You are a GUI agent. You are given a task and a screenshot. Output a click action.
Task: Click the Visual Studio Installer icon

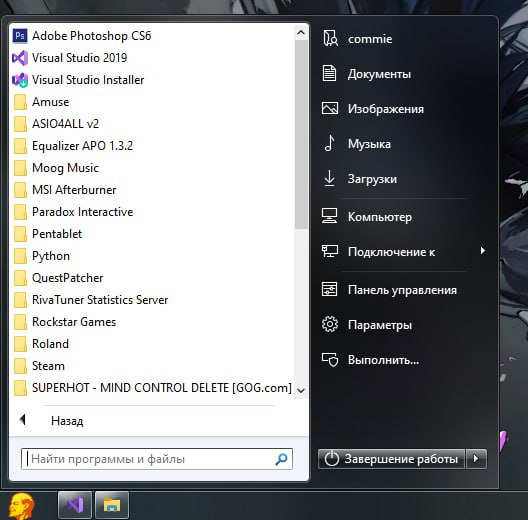click(x=20, y=80)
